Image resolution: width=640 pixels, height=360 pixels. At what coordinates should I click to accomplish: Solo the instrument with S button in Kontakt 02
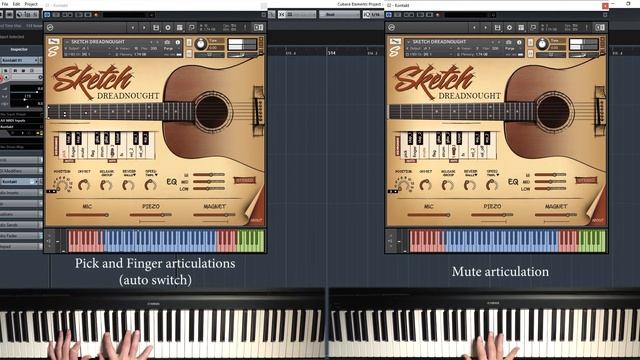(530, 42)
